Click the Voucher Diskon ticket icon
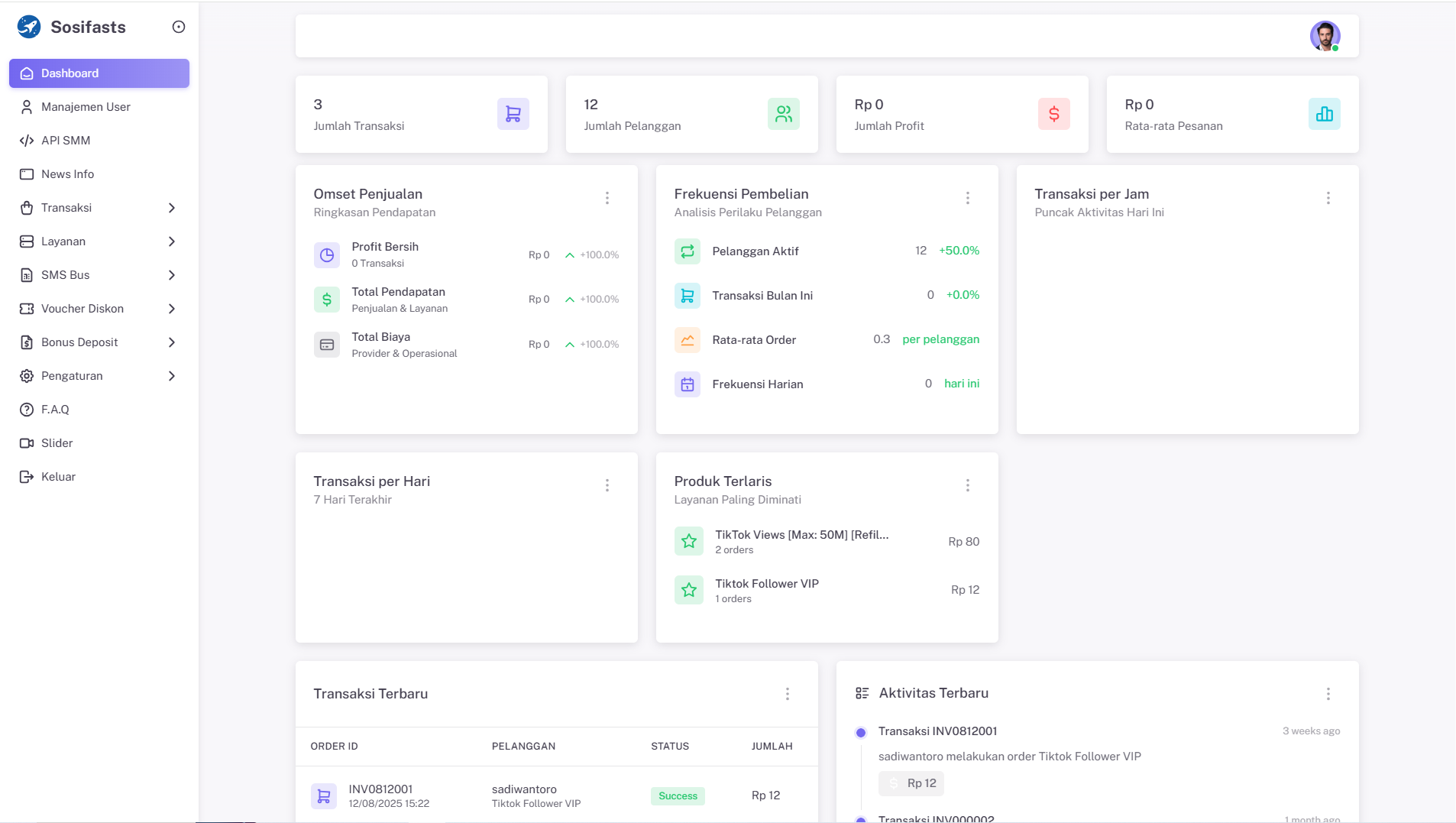Screen dimensions: 1456x823 pyautogui.click(x=27, y=309)
